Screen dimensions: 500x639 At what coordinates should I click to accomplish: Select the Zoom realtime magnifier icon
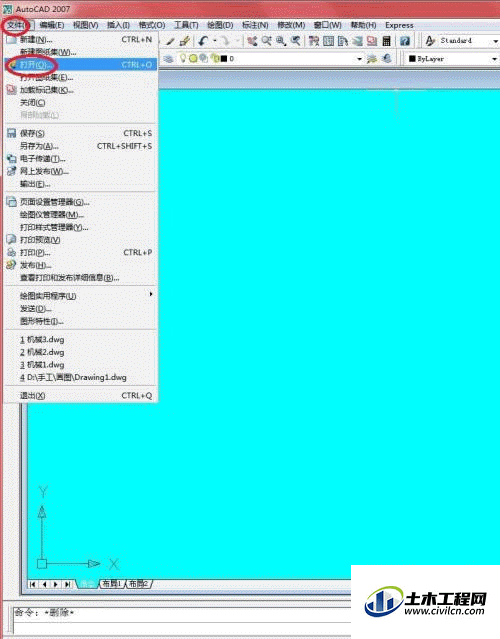pyautogui.click(x=267, y=41)
